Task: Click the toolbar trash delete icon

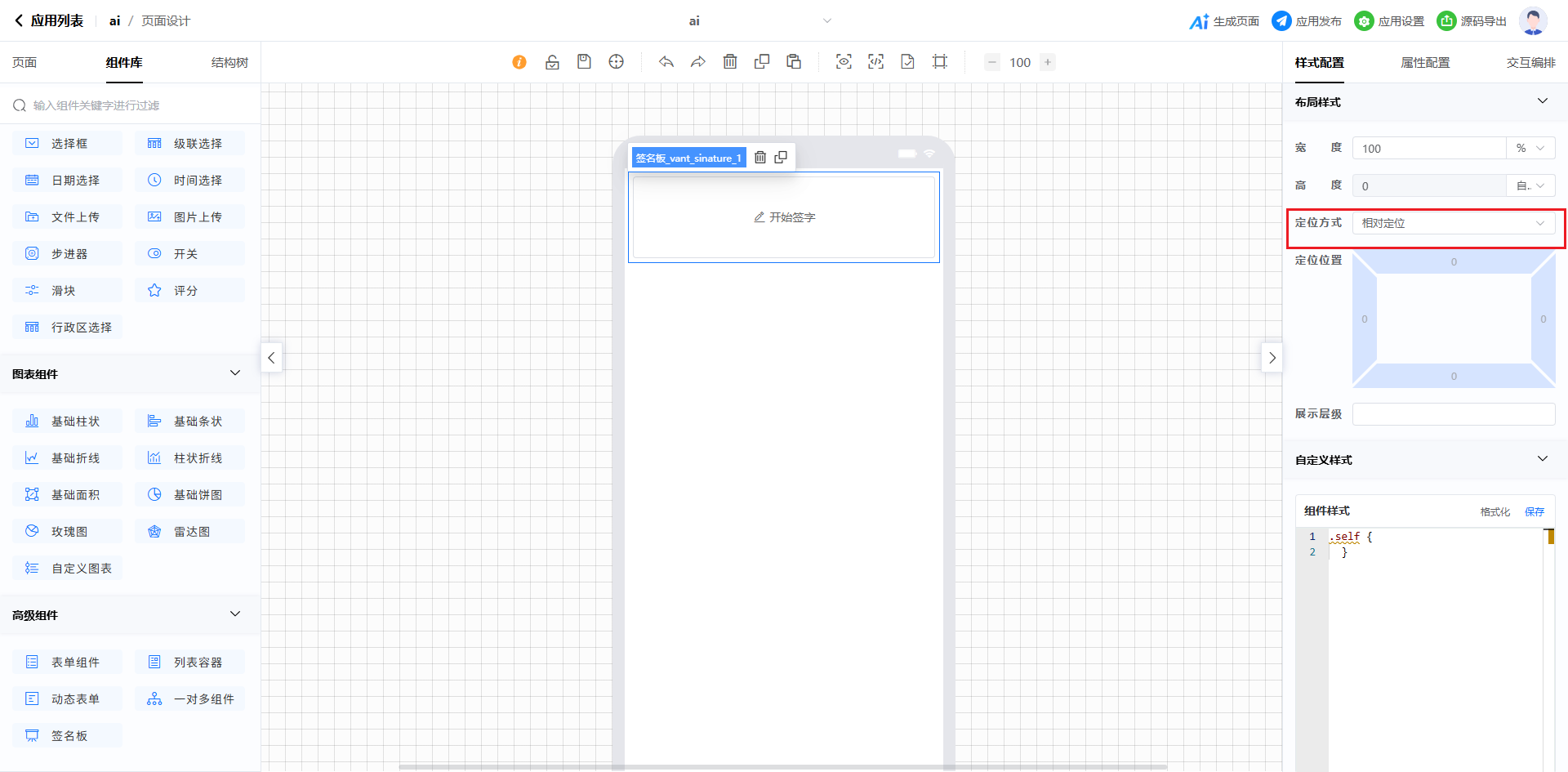Action: [730, 62]
